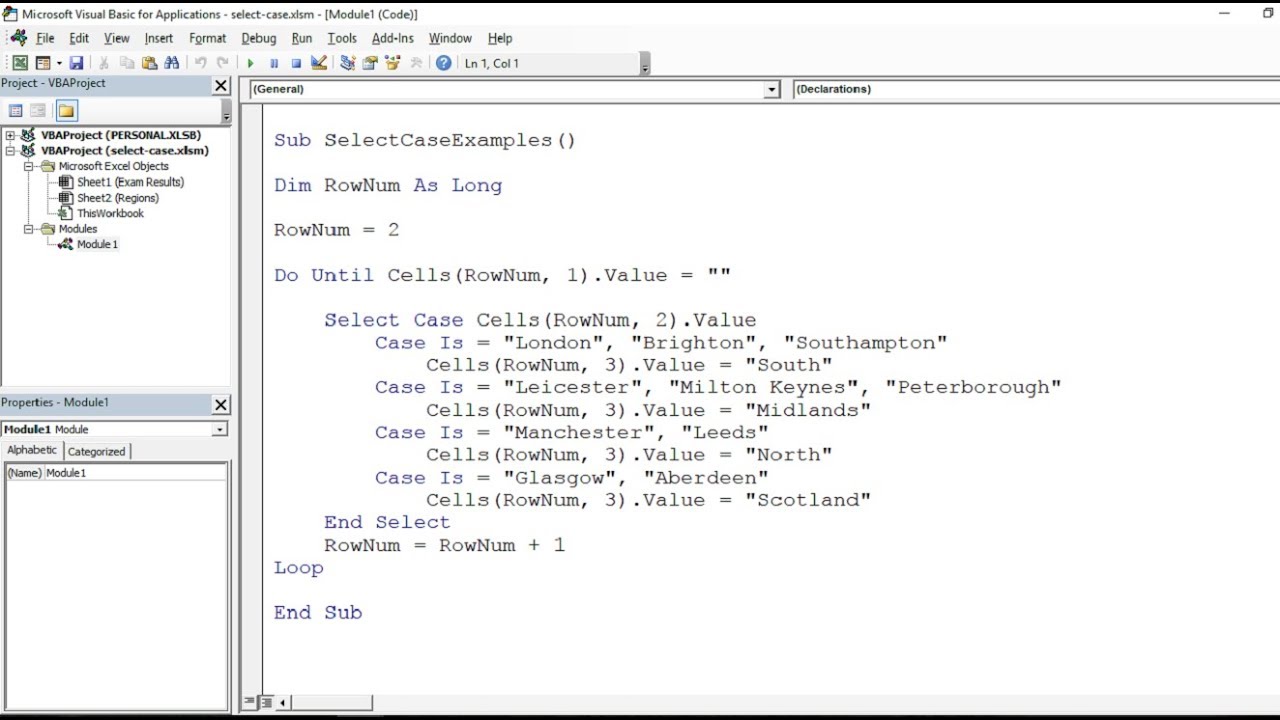Image resolution: width=1280 pixels, height=720 pixels.
Task: Switch to the Alphabetic tab
Action: pyautogui.click(x=32, y=450)
